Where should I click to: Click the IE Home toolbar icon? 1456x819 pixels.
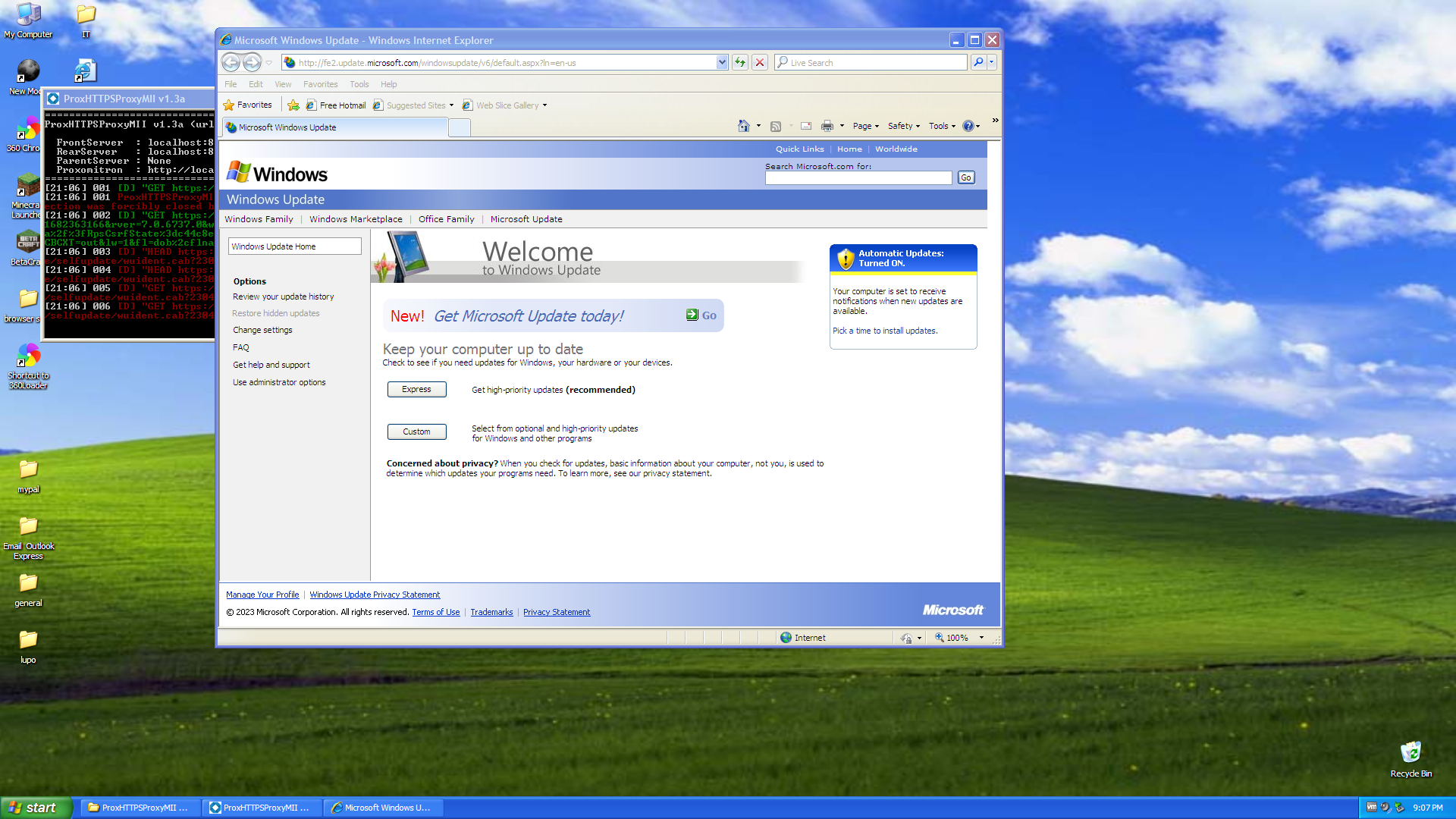pyautogui.click(x=743, y=126)
